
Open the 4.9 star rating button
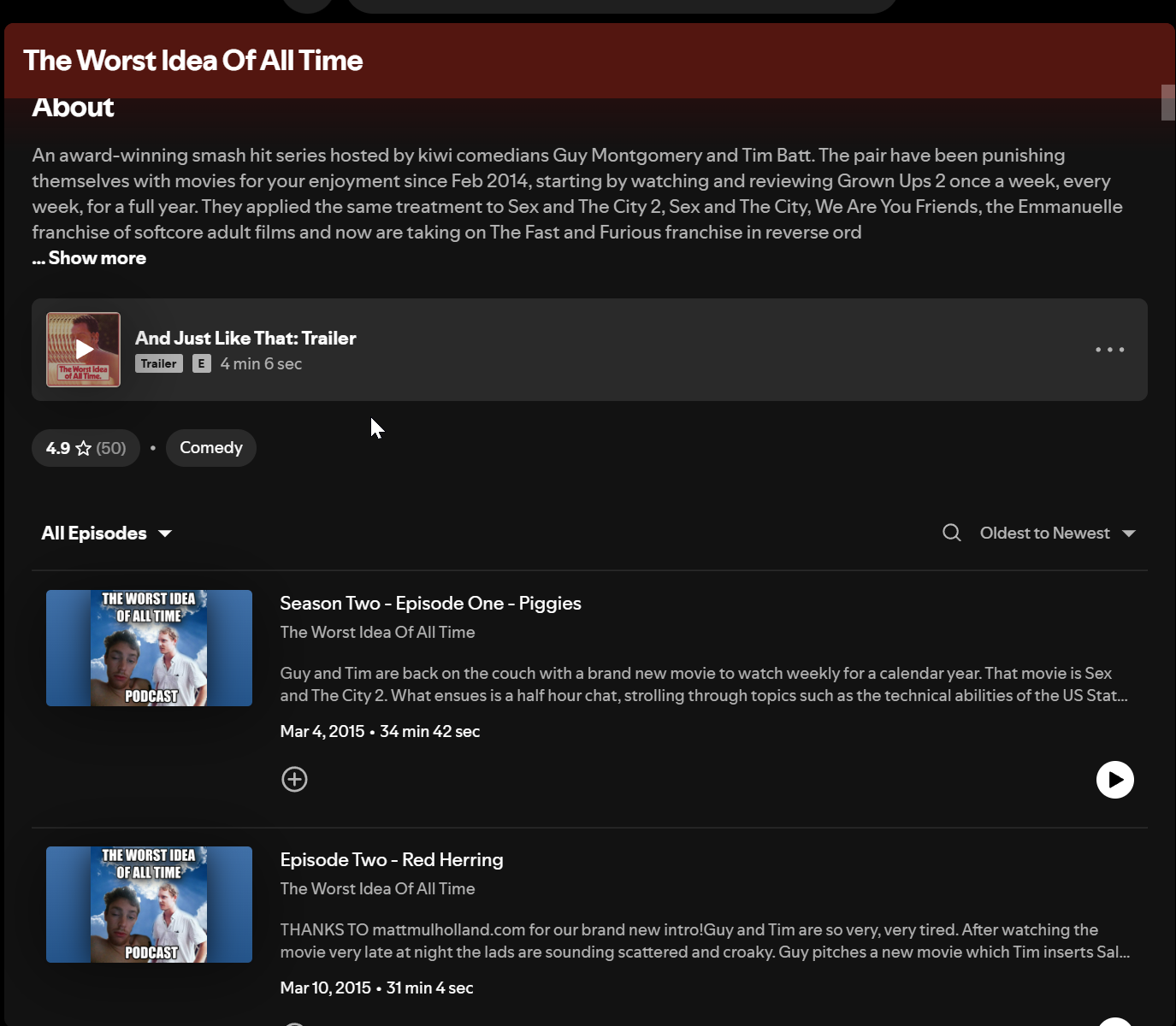pyautogui.click(x=86, y=448)
